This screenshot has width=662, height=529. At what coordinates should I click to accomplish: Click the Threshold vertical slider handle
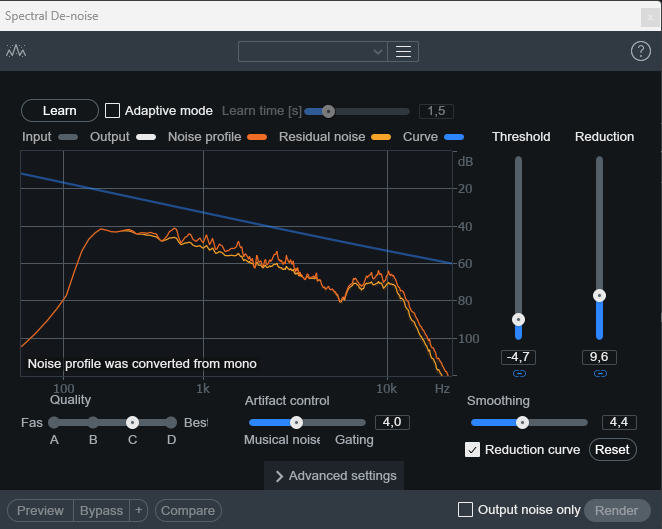(518, 320)
